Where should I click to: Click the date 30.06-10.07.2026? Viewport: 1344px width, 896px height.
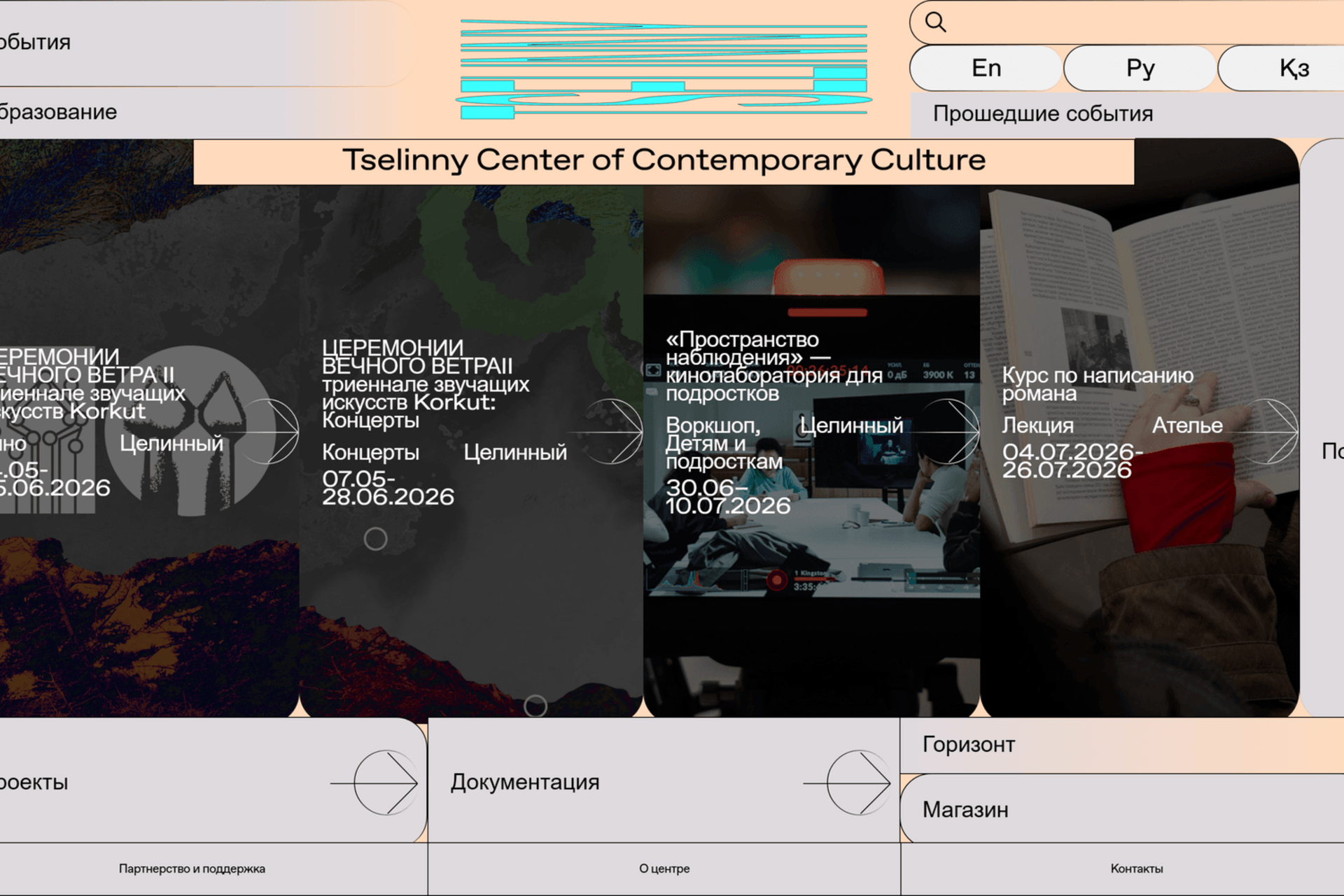(728, 497)
